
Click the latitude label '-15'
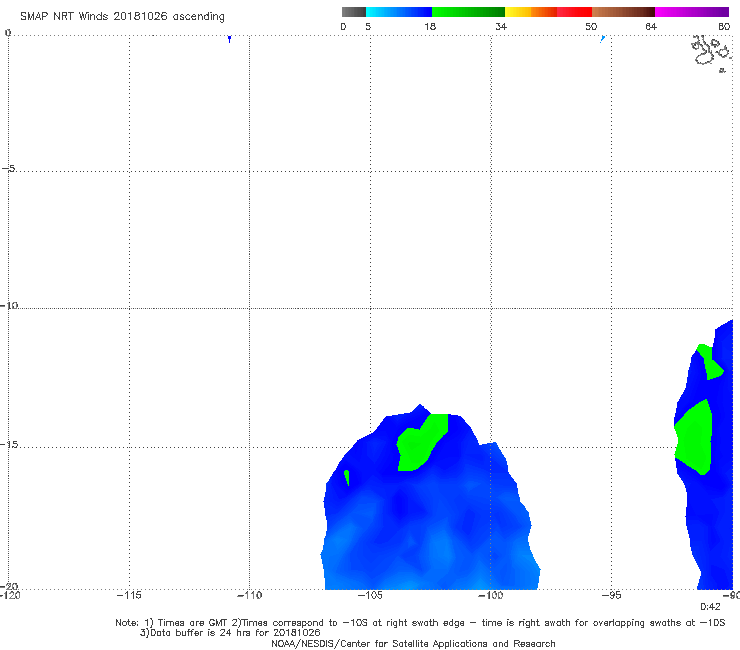pyautogui.click(x=9, y=445)
